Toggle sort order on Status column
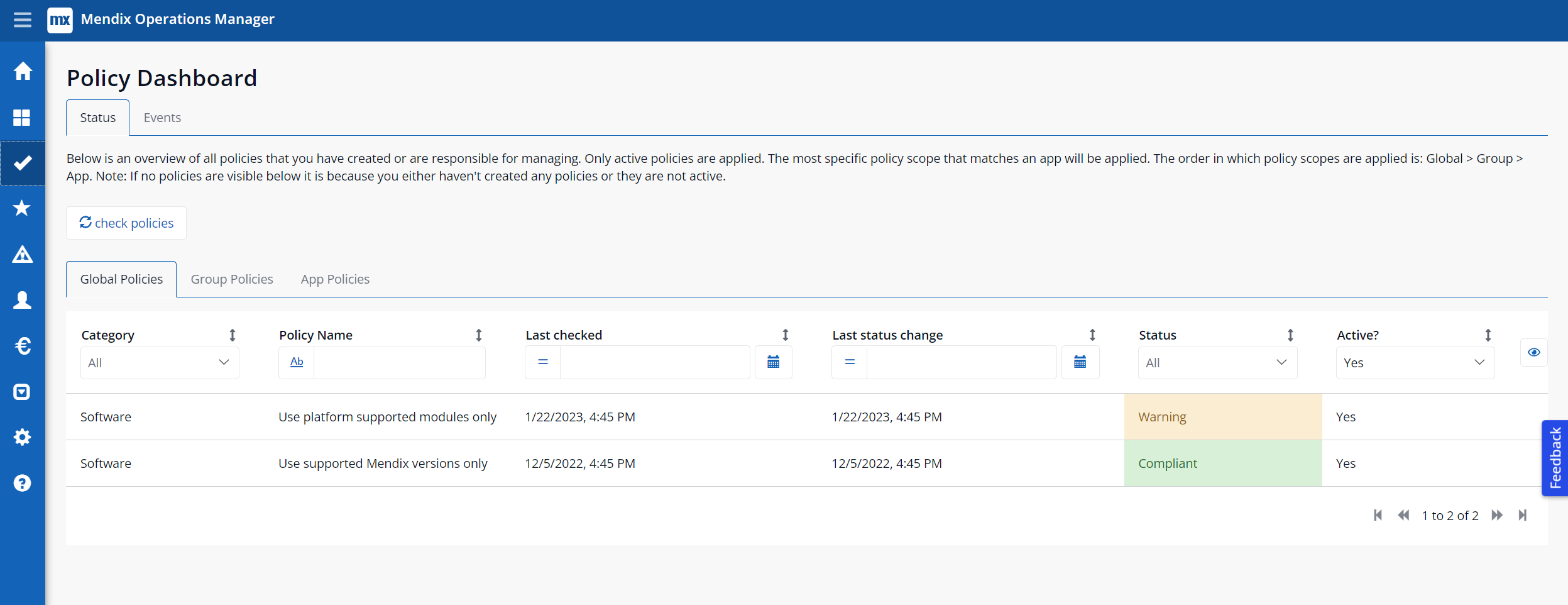 click(x=1290, y=335)
